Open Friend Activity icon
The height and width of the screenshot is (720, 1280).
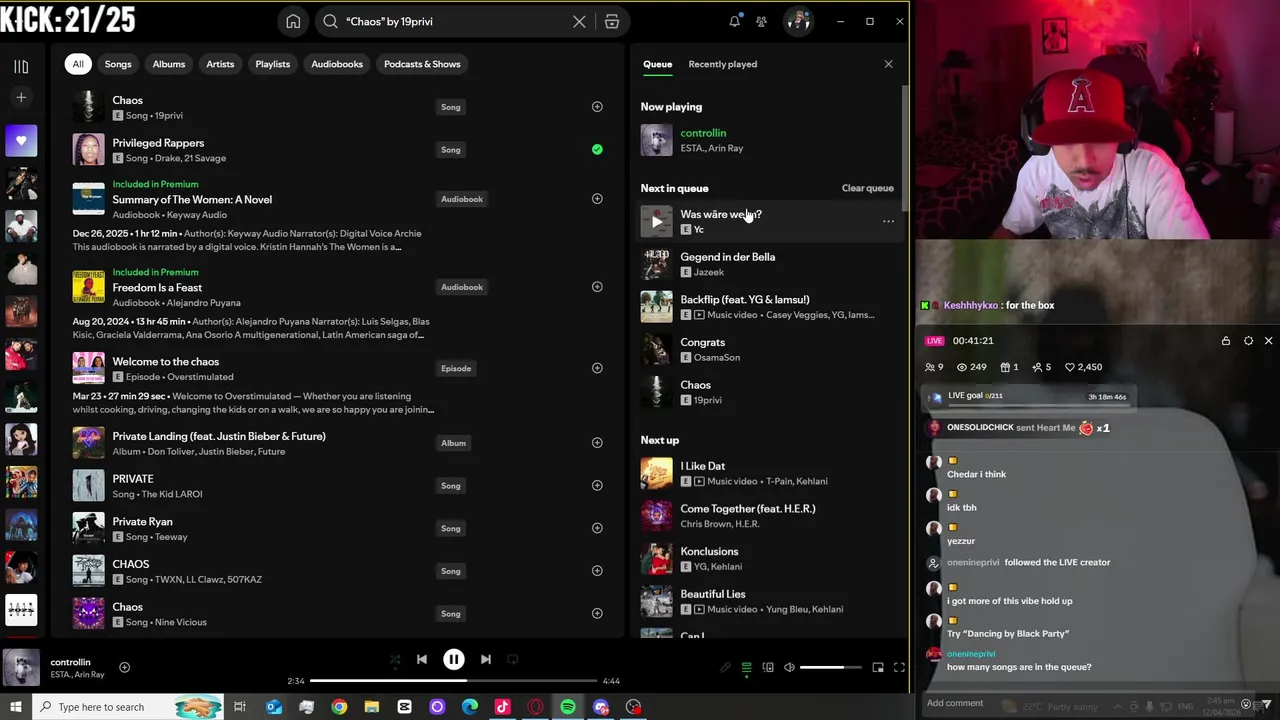[x=762, y=21]
